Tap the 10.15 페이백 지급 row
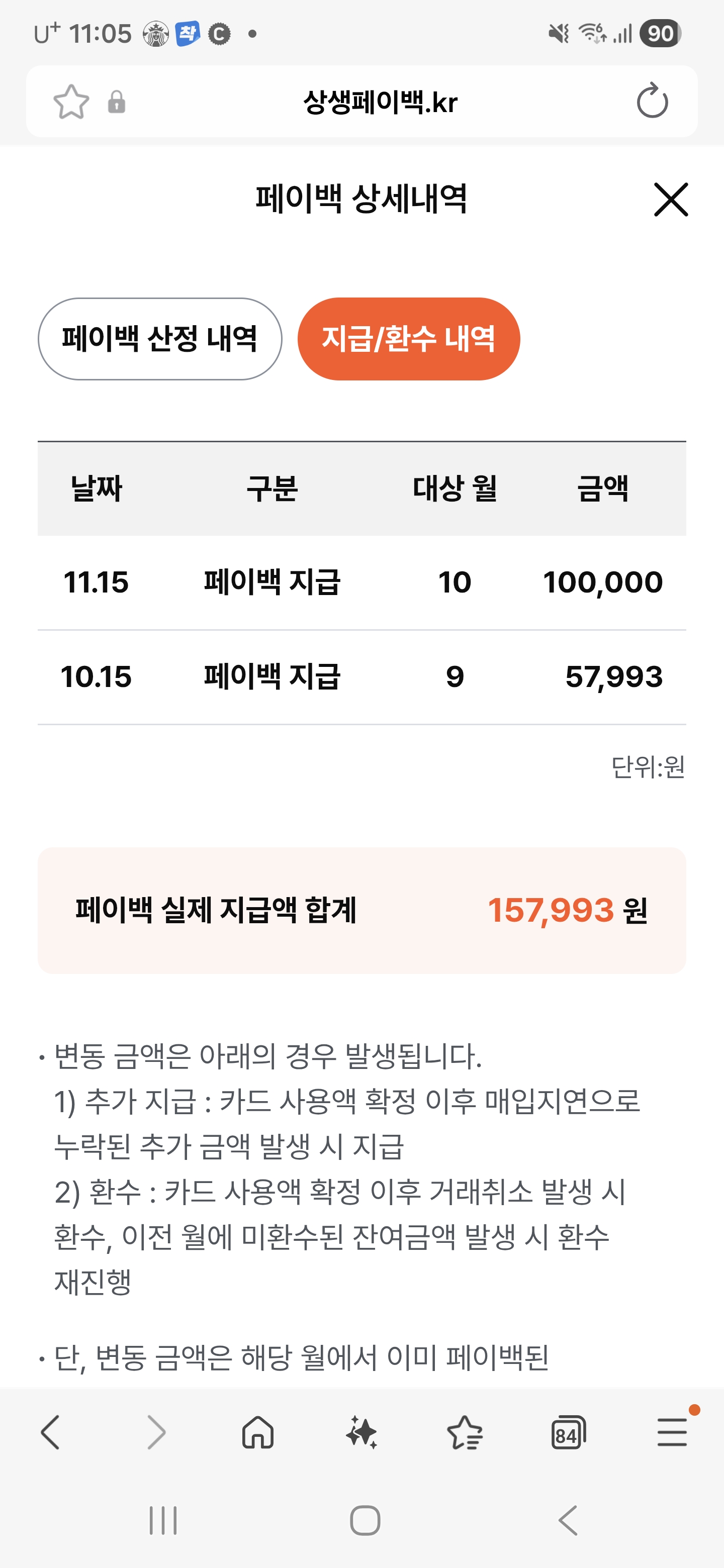Screen dimensions: 724x1568 coord(361,677)
